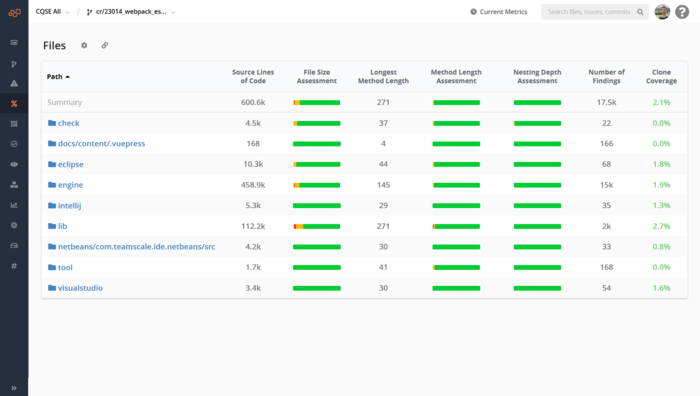Open the help question-mark icon
700x396 pixels.
[682, 12]
